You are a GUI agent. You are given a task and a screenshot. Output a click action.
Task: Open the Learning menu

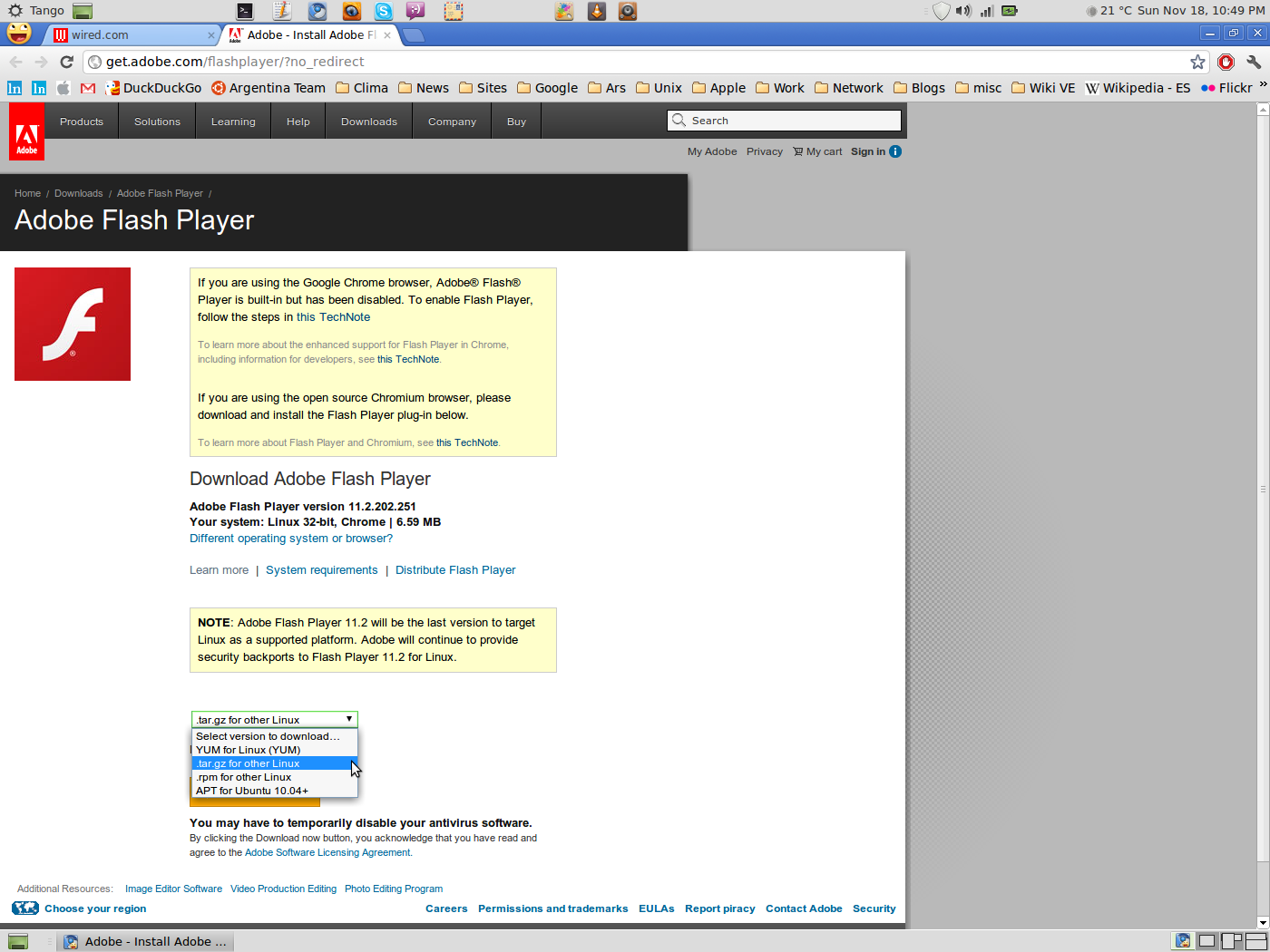tap(233, 121)
